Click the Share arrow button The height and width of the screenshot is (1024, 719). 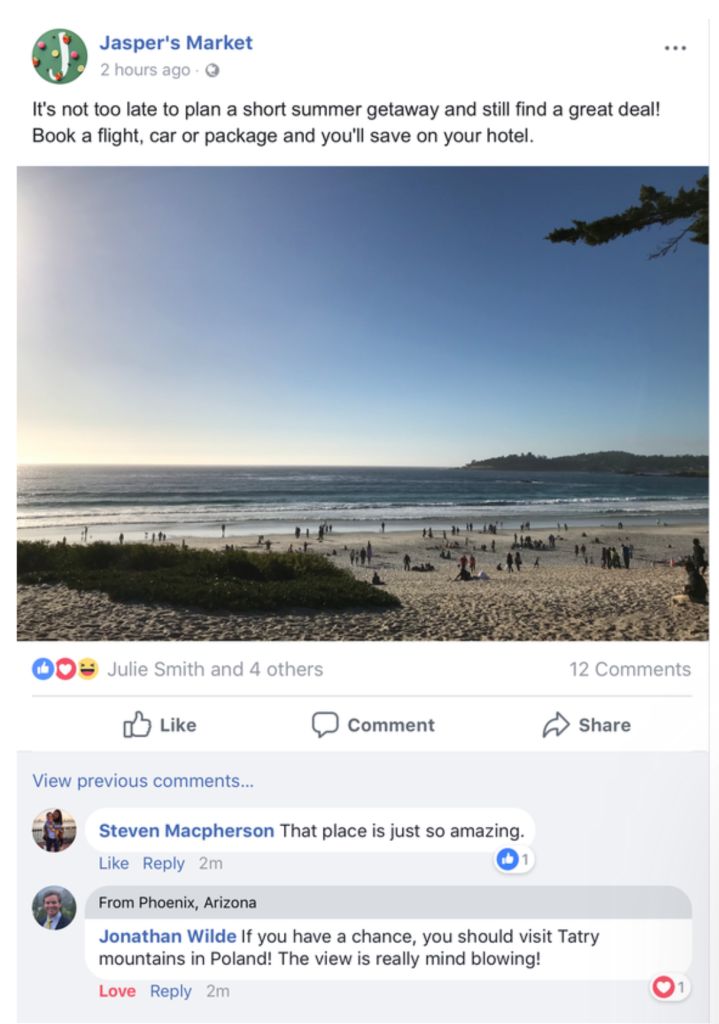click(586, 725)
